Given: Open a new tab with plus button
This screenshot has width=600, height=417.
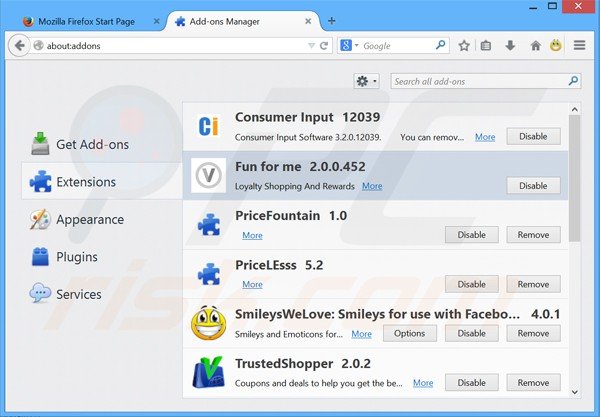Looking at the screenshot, I should [x=332, y=21].
